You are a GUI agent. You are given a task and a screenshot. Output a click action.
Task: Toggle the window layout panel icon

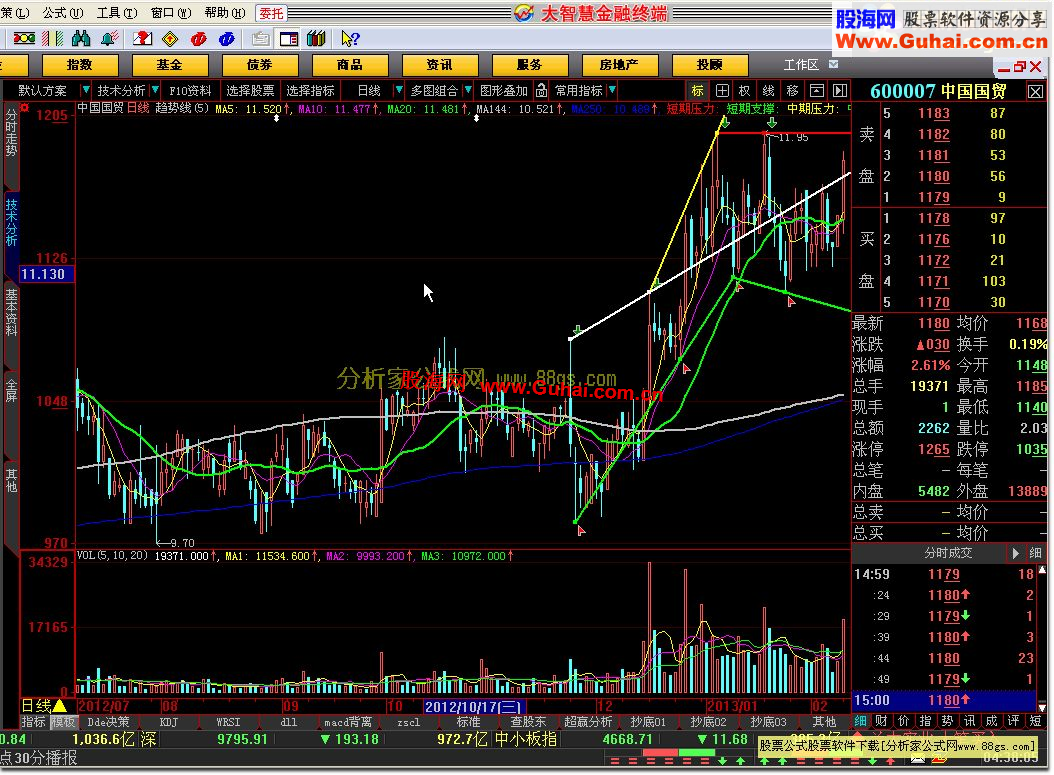288,39
